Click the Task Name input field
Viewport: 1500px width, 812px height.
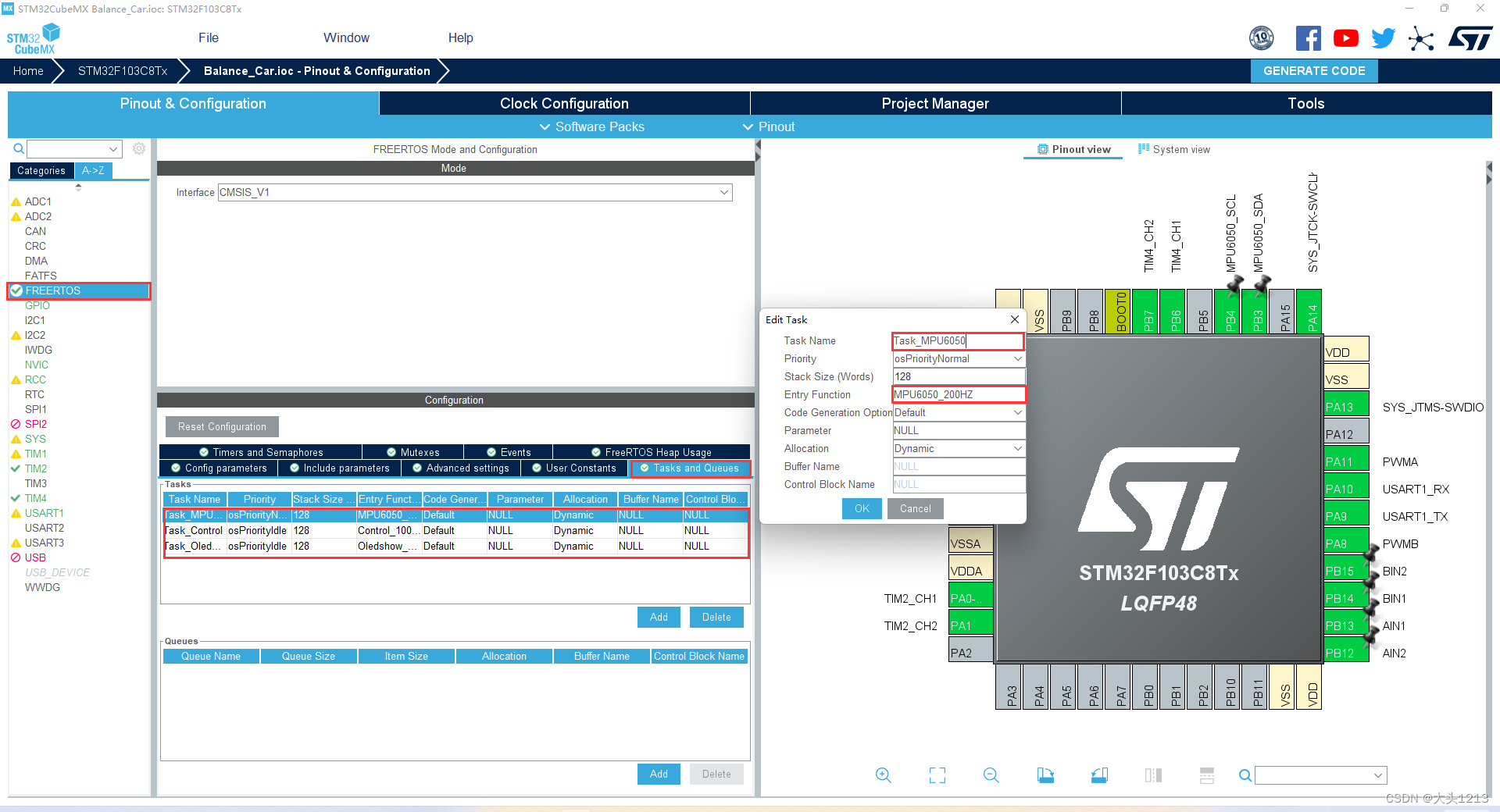click(x=958, y=341)
